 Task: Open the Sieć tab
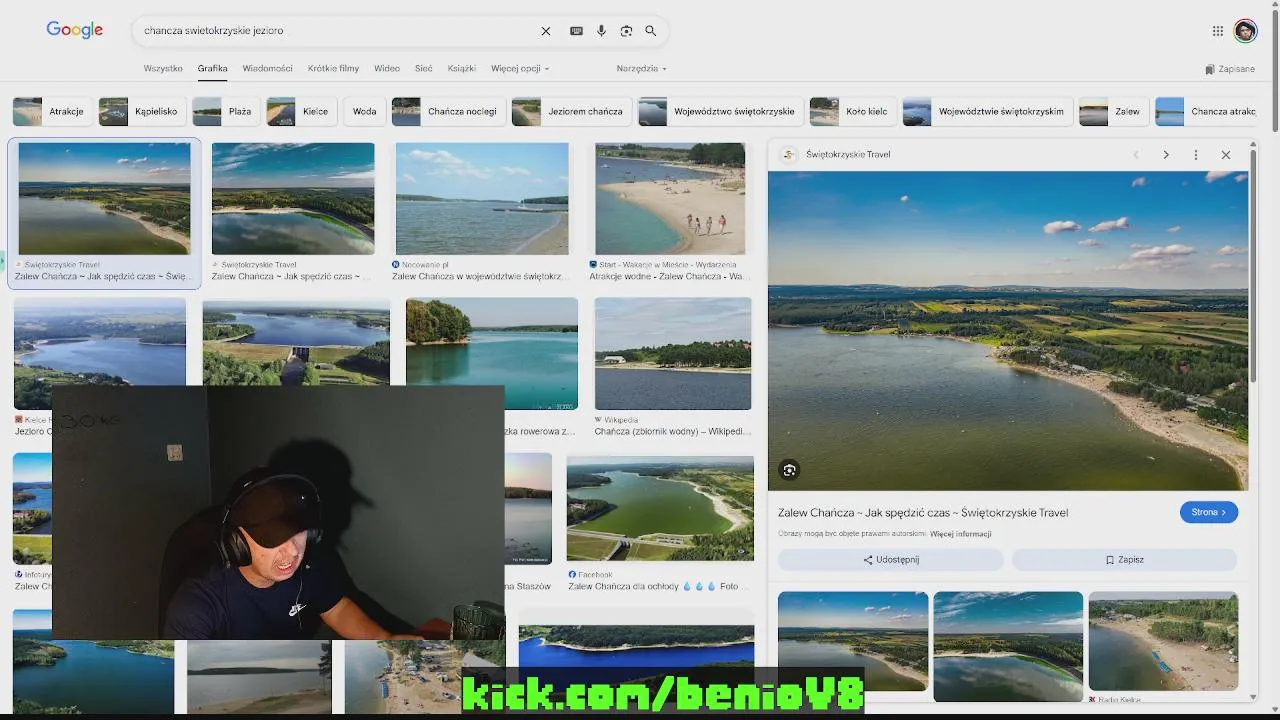(424, 69)
